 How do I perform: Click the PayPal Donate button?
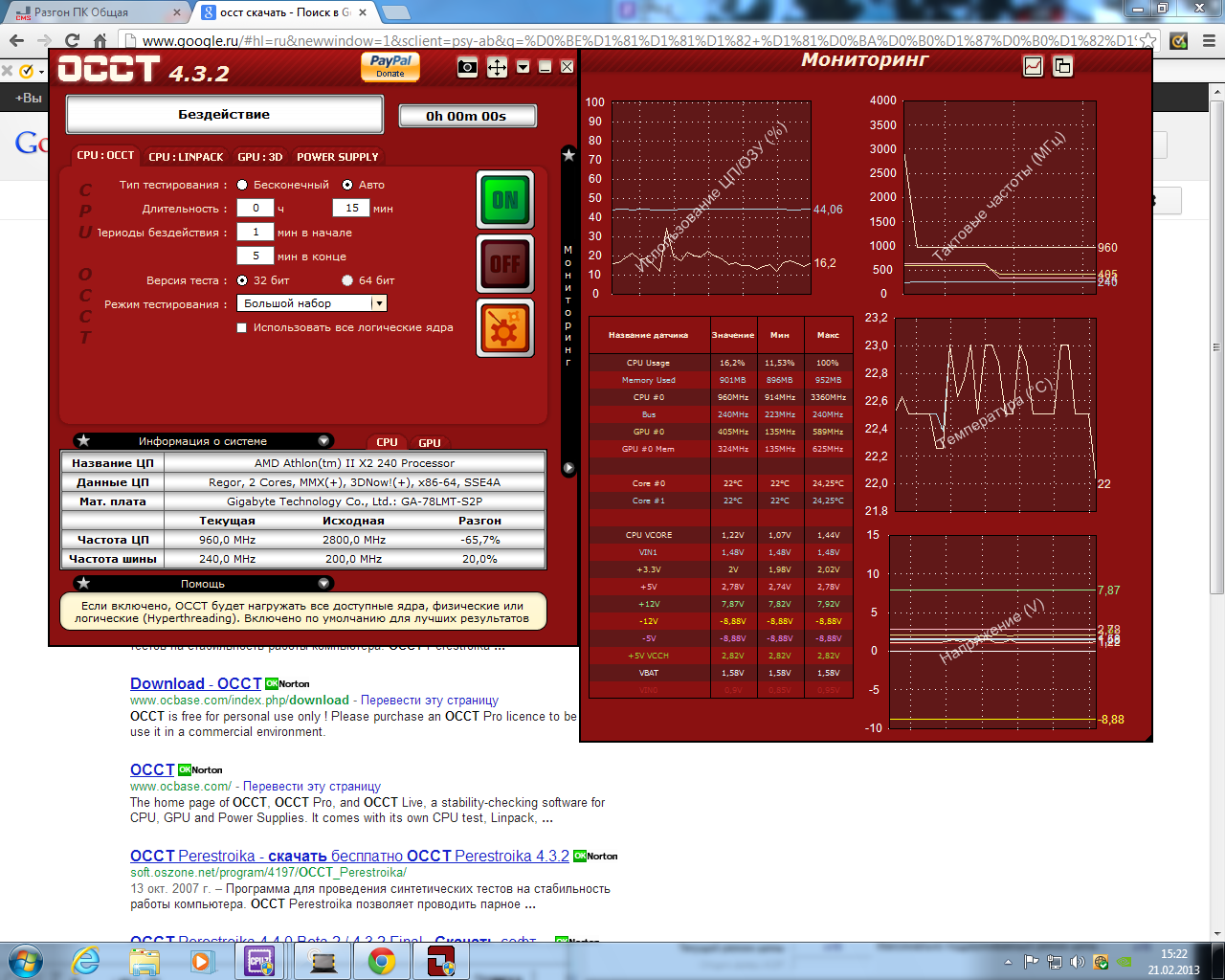coord(390,65)
